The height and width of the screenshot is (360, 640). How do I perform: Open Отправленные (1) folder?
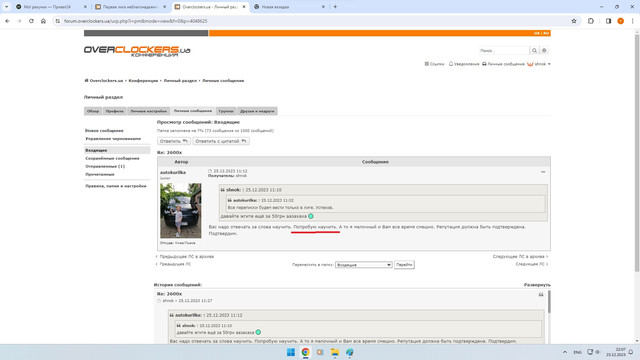(x=105, y=167)
